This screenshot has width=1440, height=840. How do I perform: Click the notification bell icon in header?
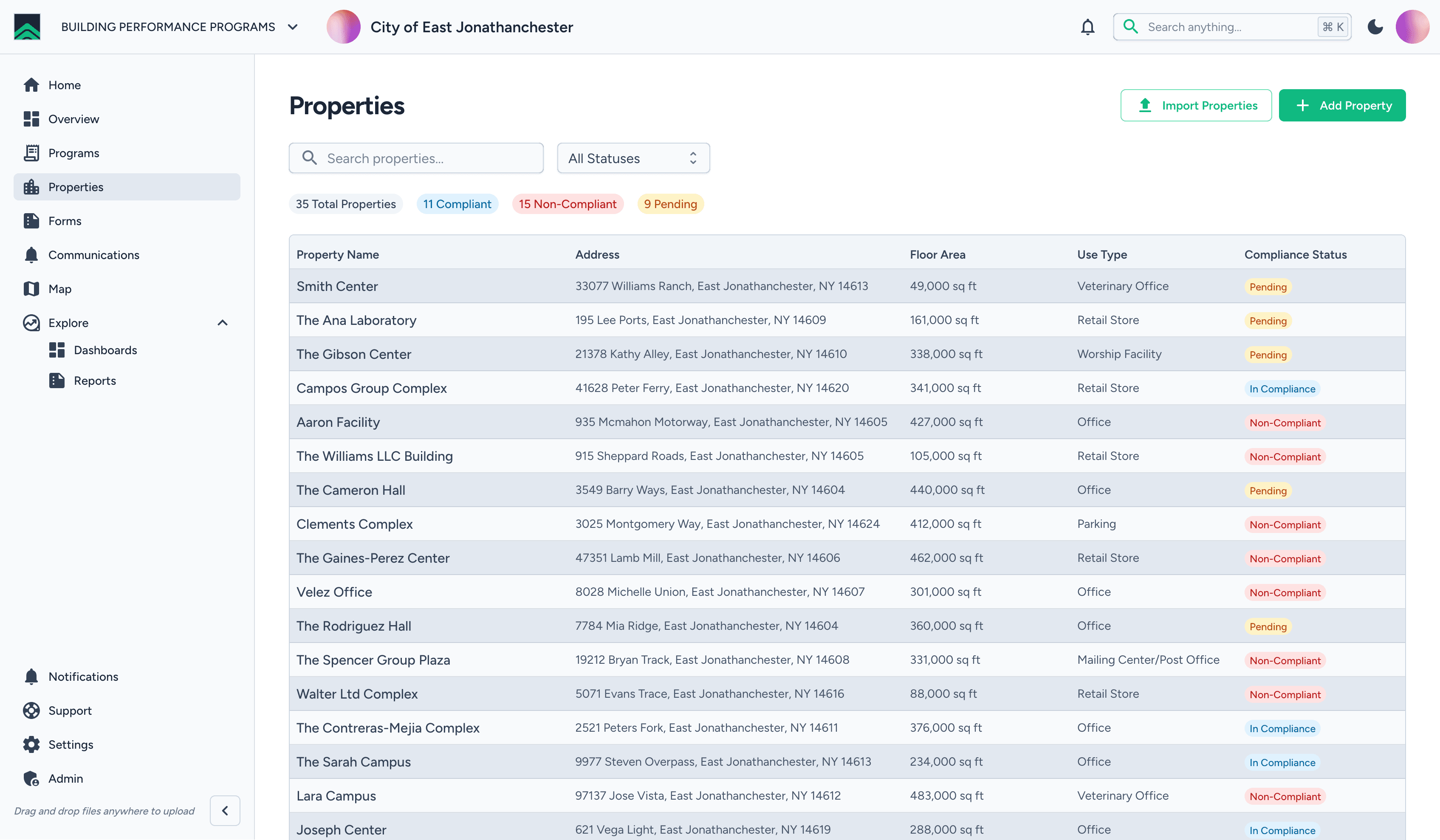1087,27
